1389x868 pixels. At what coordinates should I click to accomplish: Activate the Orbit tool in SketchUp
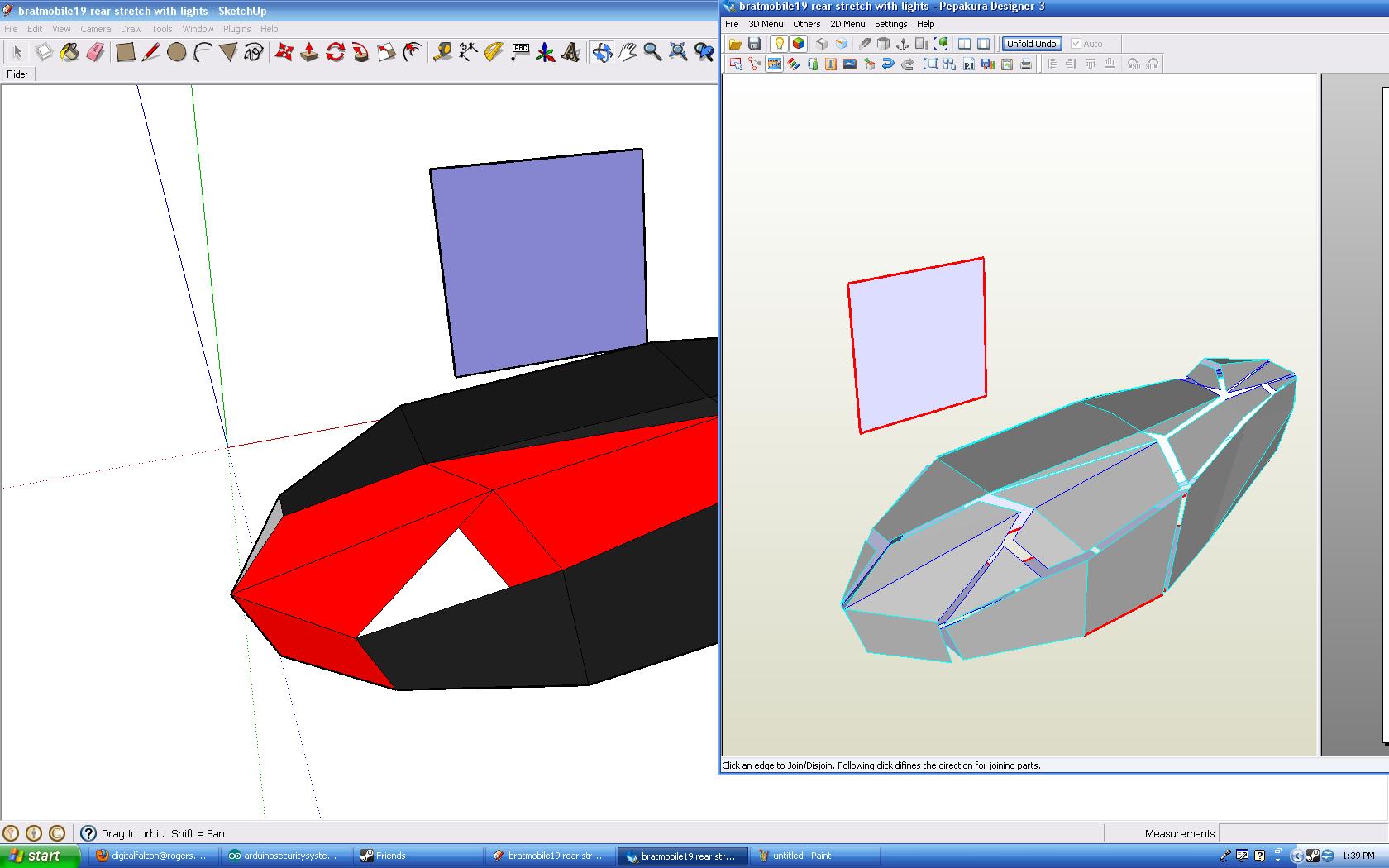click(602, 53)
